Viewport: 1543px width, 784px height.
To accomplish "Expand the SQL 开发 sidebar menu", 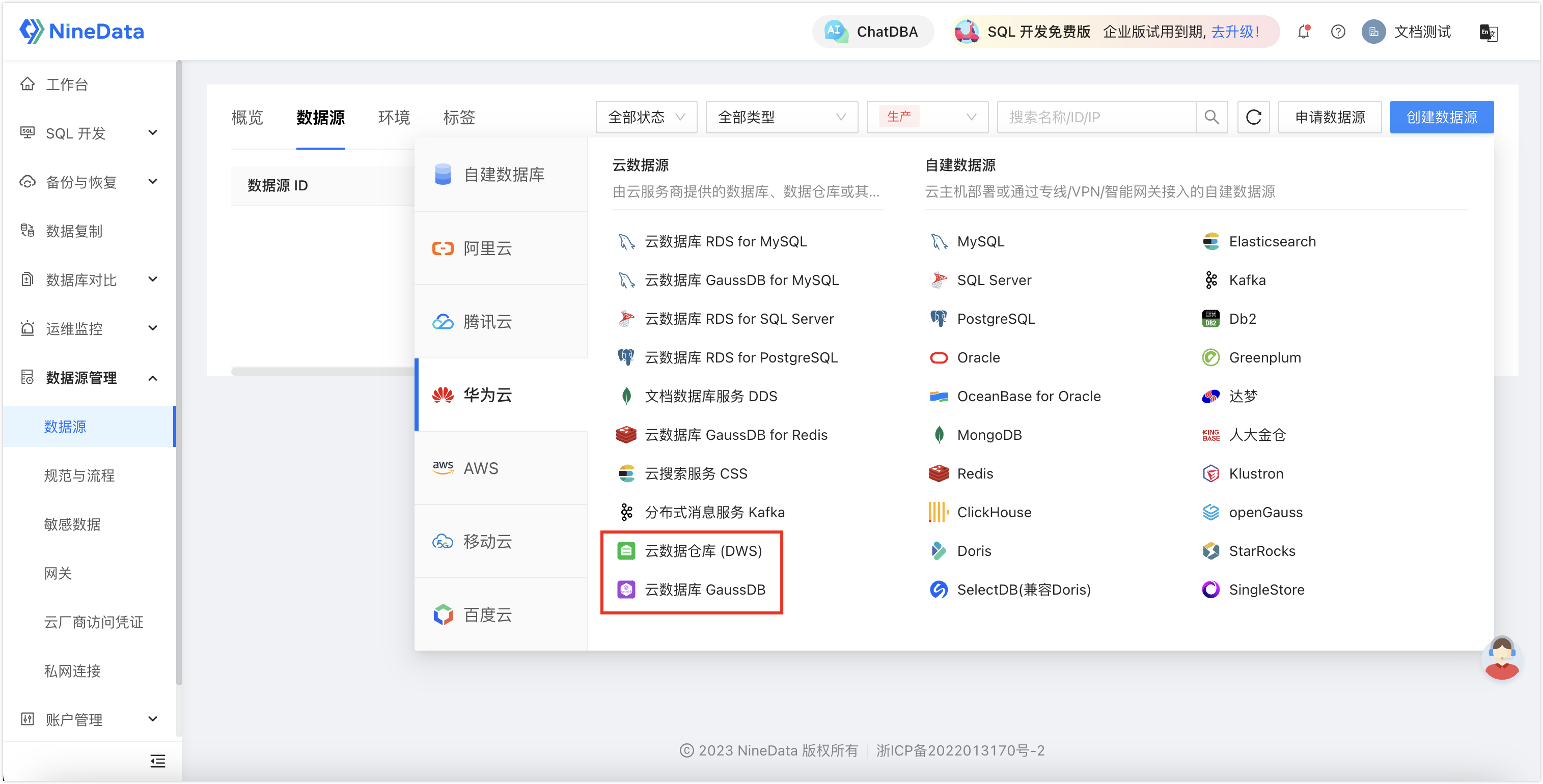I will [x=90, y=133].
